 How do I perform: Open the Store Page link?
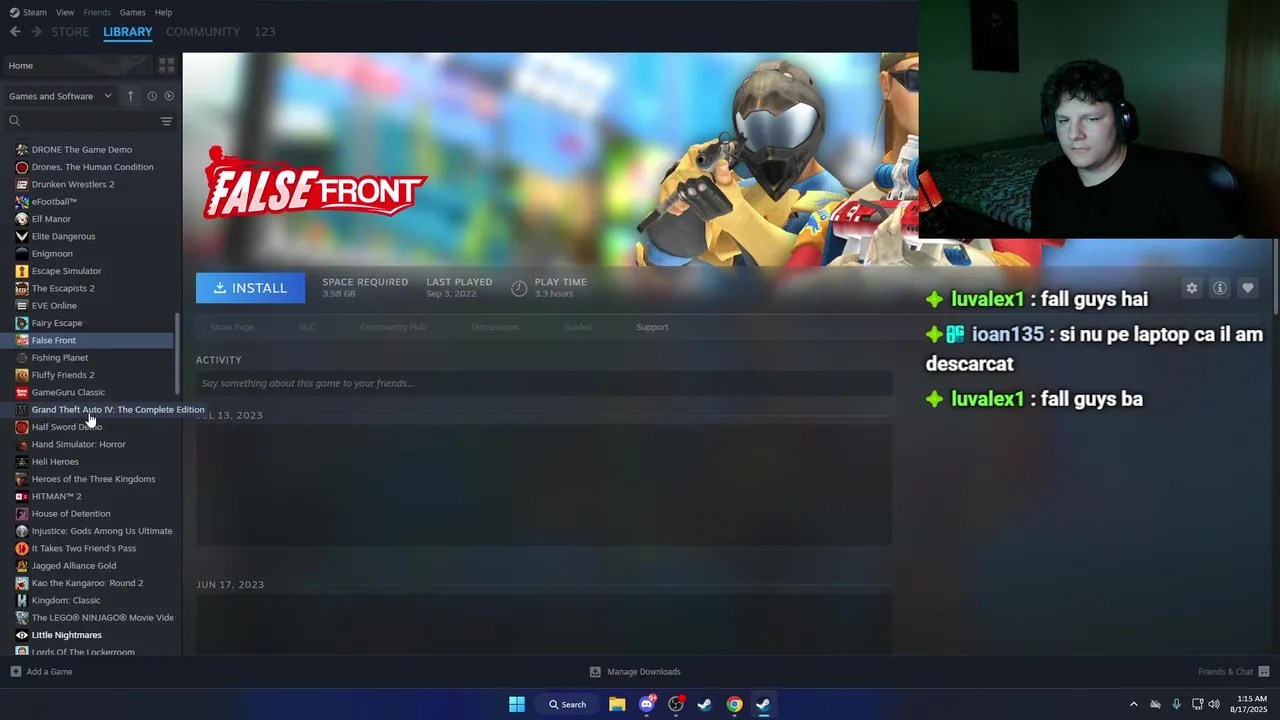tap(232, 327)
